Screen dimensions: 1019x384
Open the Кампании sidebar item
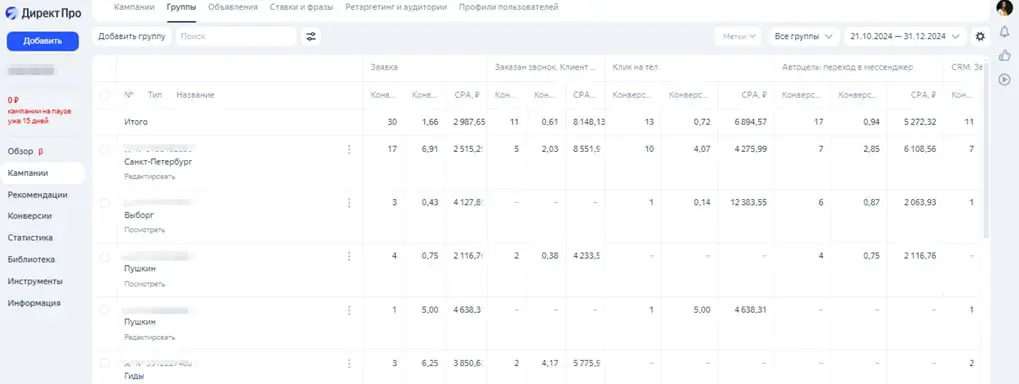coord(42,173)
